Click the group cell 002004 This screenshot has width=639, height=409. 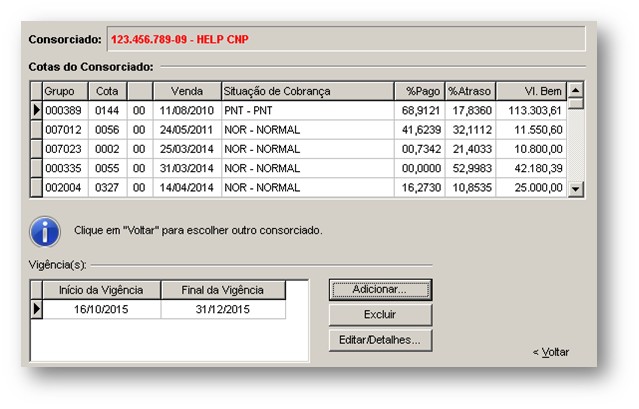65,187
